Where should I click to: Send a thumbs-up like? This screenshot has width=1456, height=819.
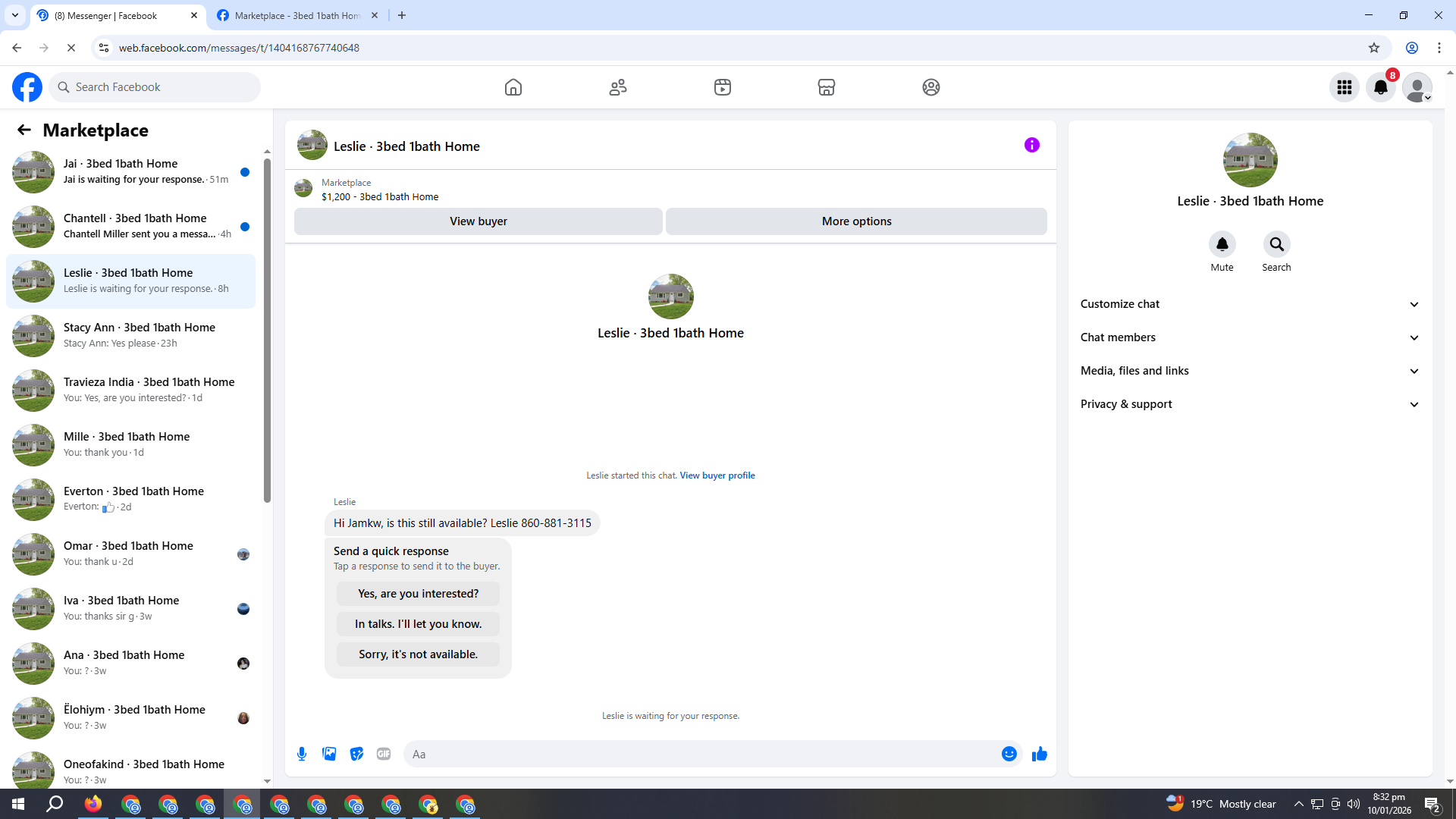[x=1039, y=754]
